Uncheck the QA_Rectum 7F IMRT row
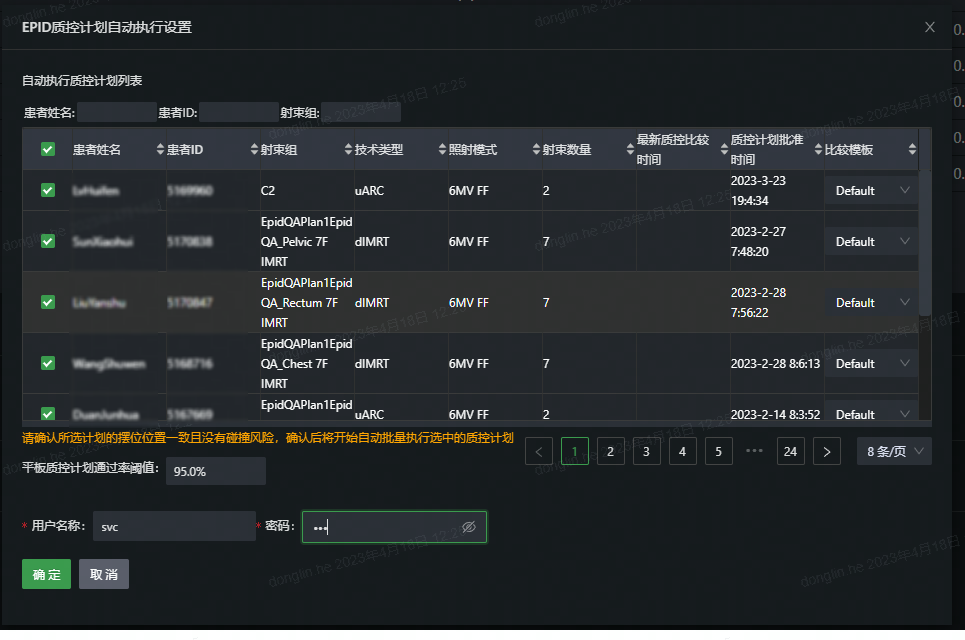This screenshot has width=965, height=640. pos(48,302)
